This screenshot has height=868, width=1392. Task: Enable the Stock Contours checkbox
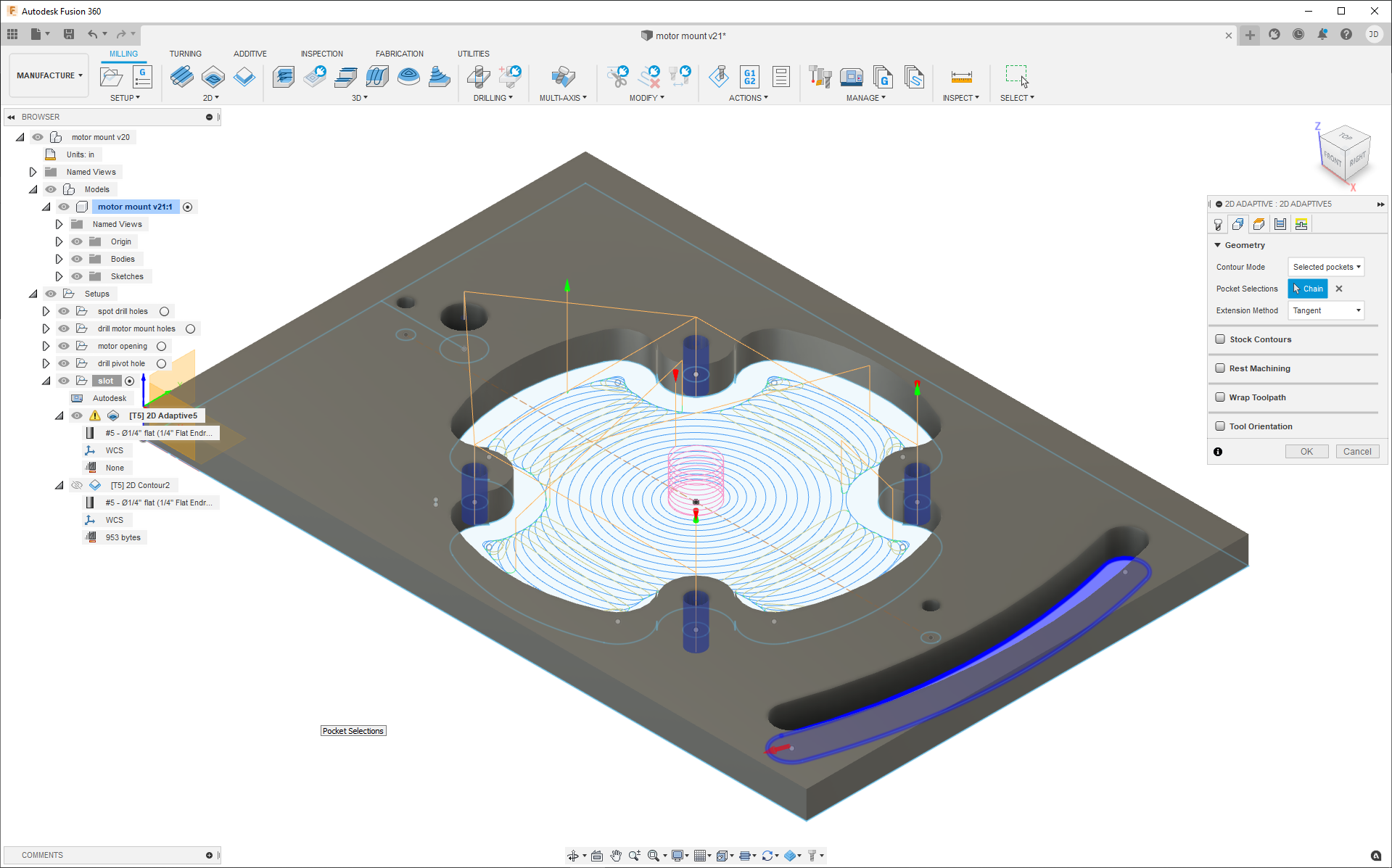coord(1222,339)
